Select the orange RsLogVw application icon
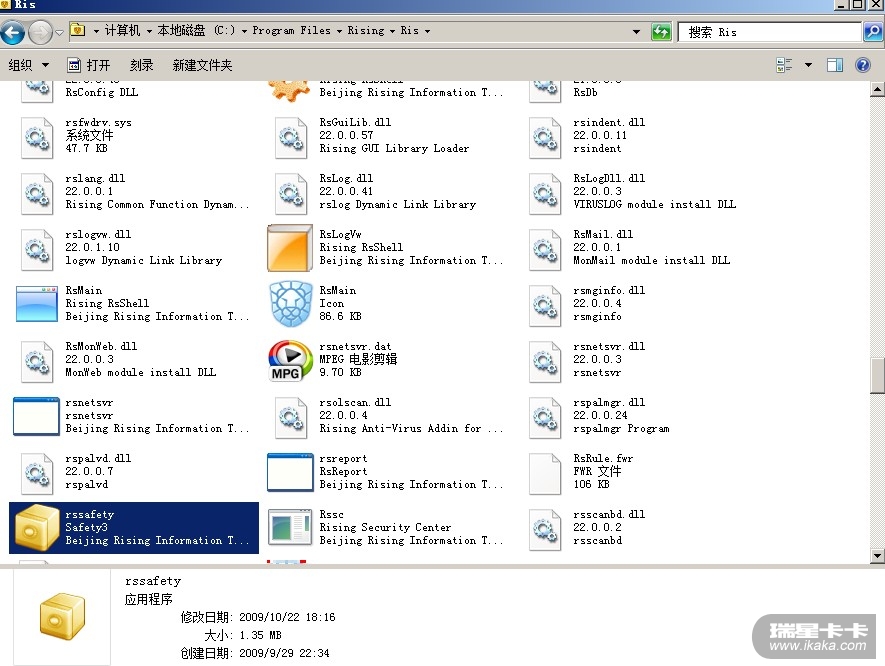 (x=290, y=248)
